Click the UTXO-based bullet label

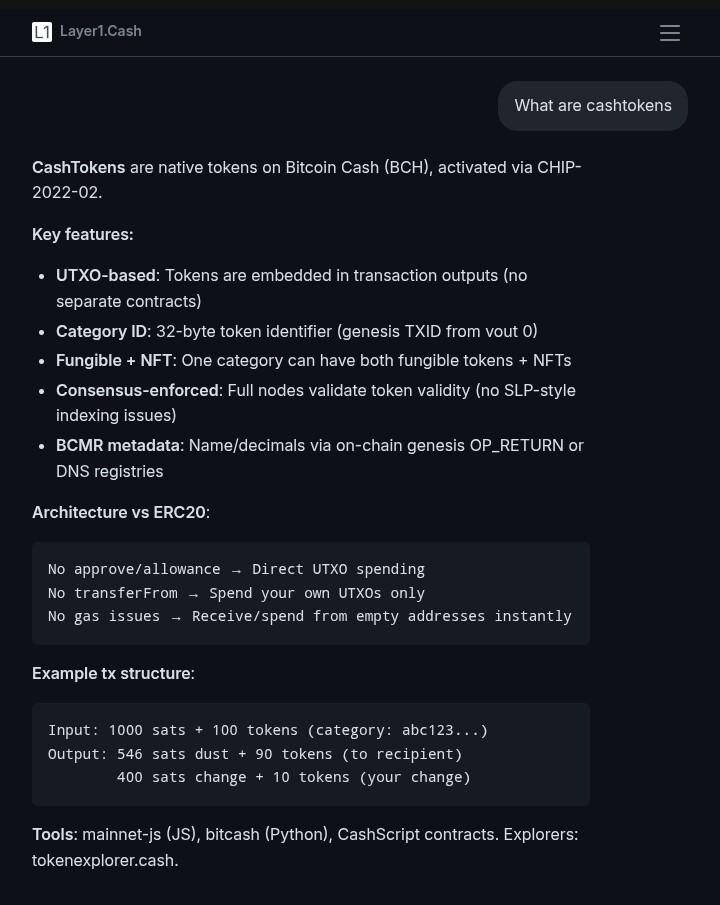[x=106, y=275]
